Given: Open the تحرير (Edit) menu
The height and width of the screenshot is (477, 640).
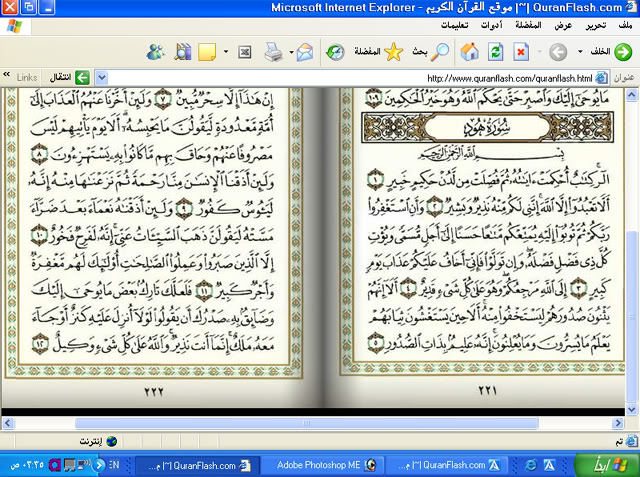Looking at the screenshot, I should (596, 26).
